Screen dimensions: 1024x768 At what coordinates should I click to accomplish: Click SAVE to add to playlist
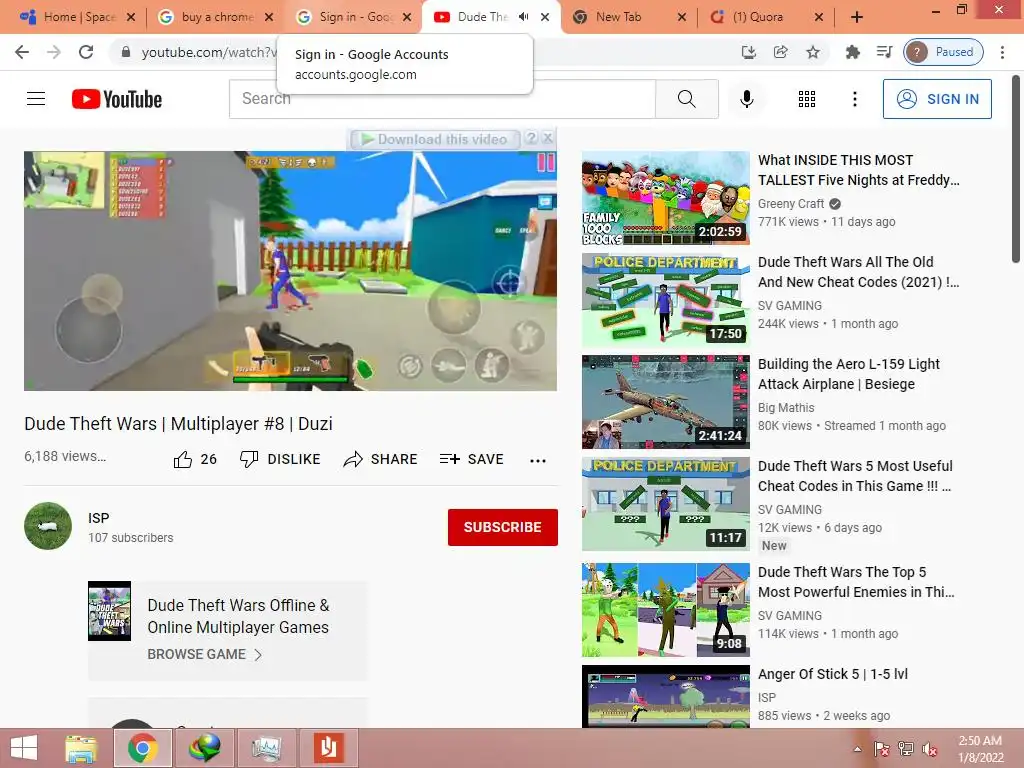coord(472,459)
